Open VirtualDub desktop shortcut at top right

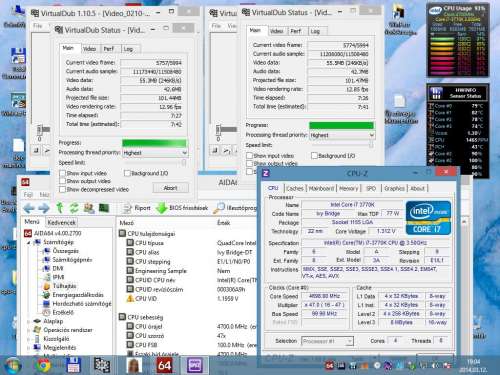pos(400,19)
